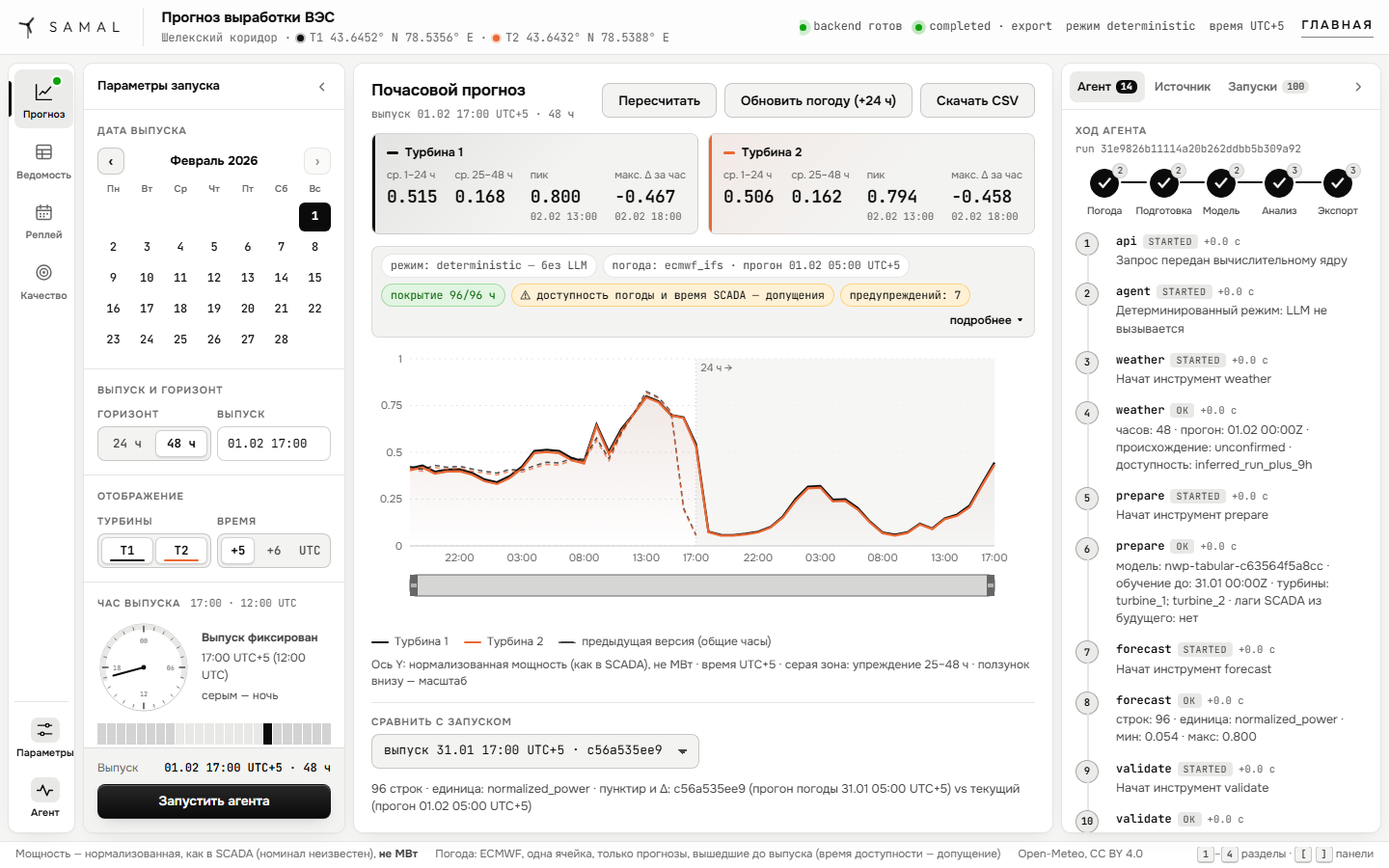This screenshot has height=868, width=1389.
Task: Click the release hour clock dial
Action: pyautogui.click(x=144, y=667)
